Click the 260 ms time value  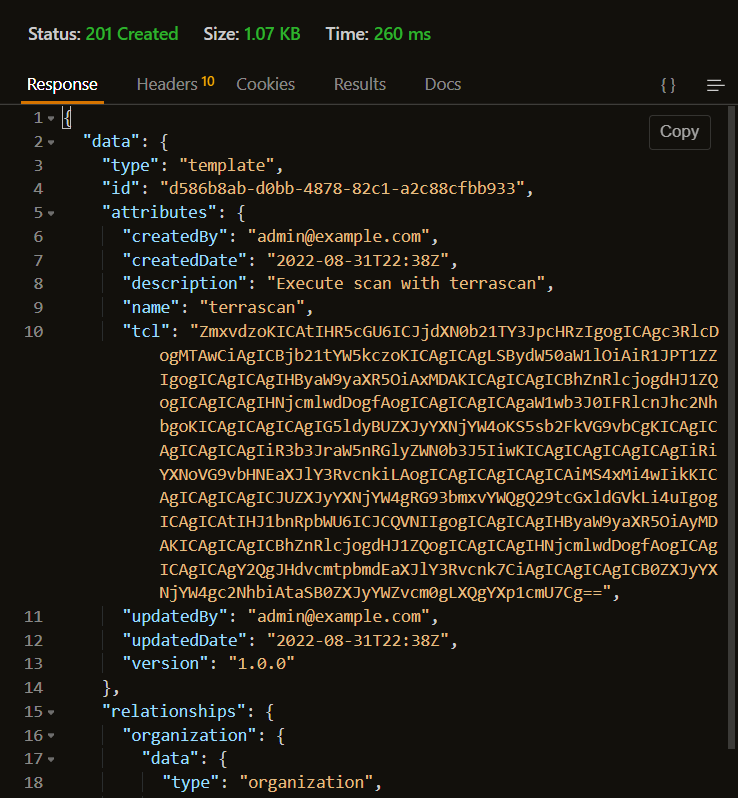402,34
